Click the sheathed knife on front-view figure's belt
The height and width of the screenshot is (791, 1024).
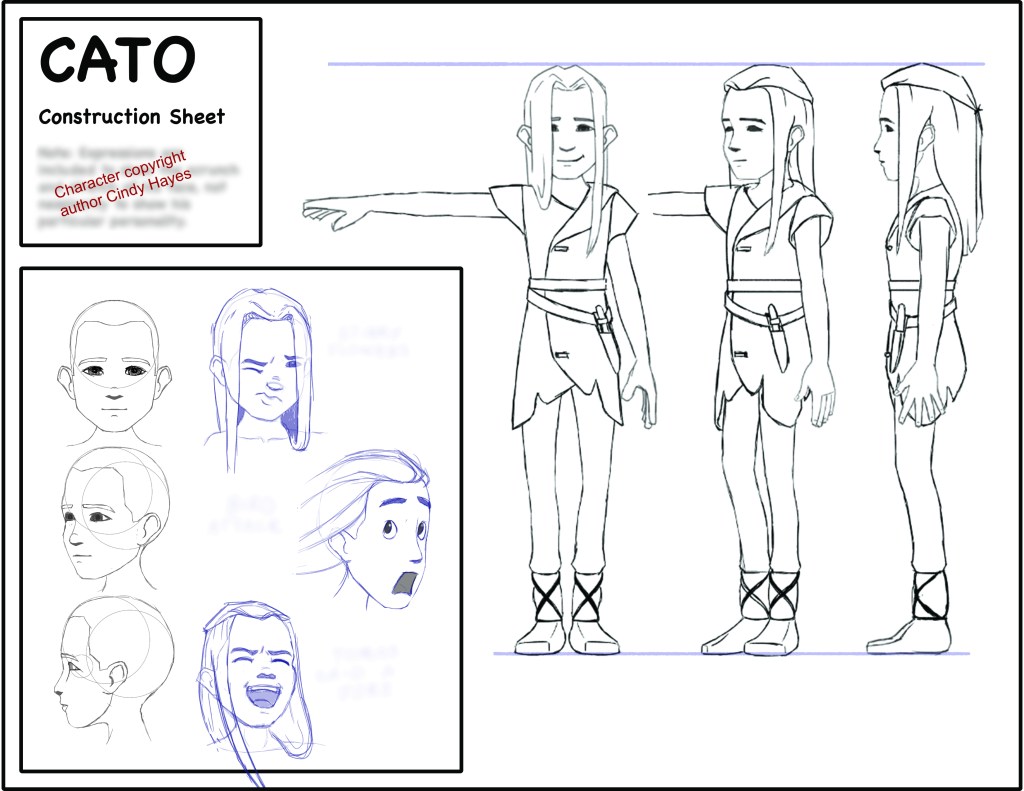click(603, 323)
